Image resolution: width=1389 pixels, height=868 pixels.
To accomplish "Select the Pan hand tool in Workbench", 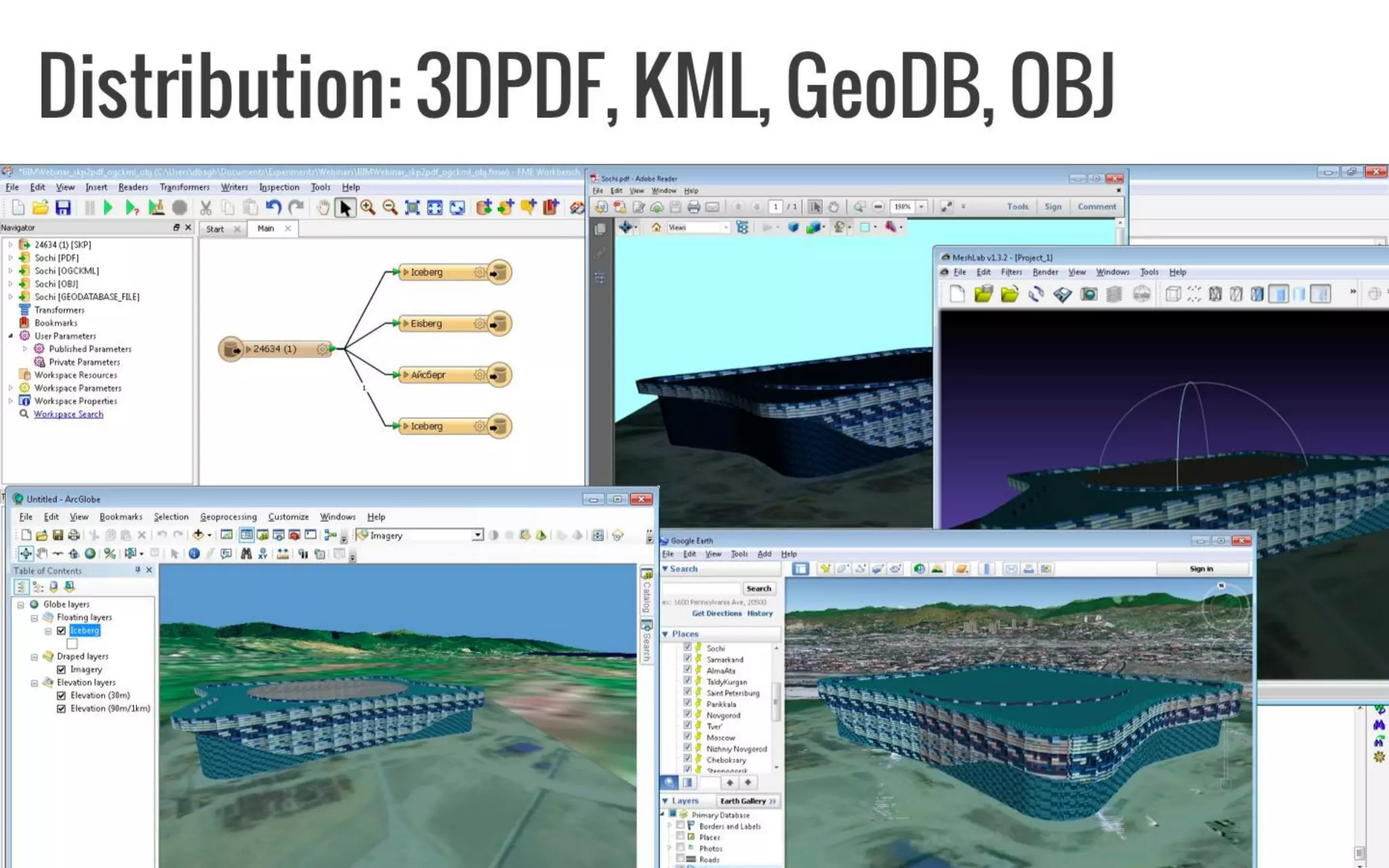I will [x=323, y=208].
